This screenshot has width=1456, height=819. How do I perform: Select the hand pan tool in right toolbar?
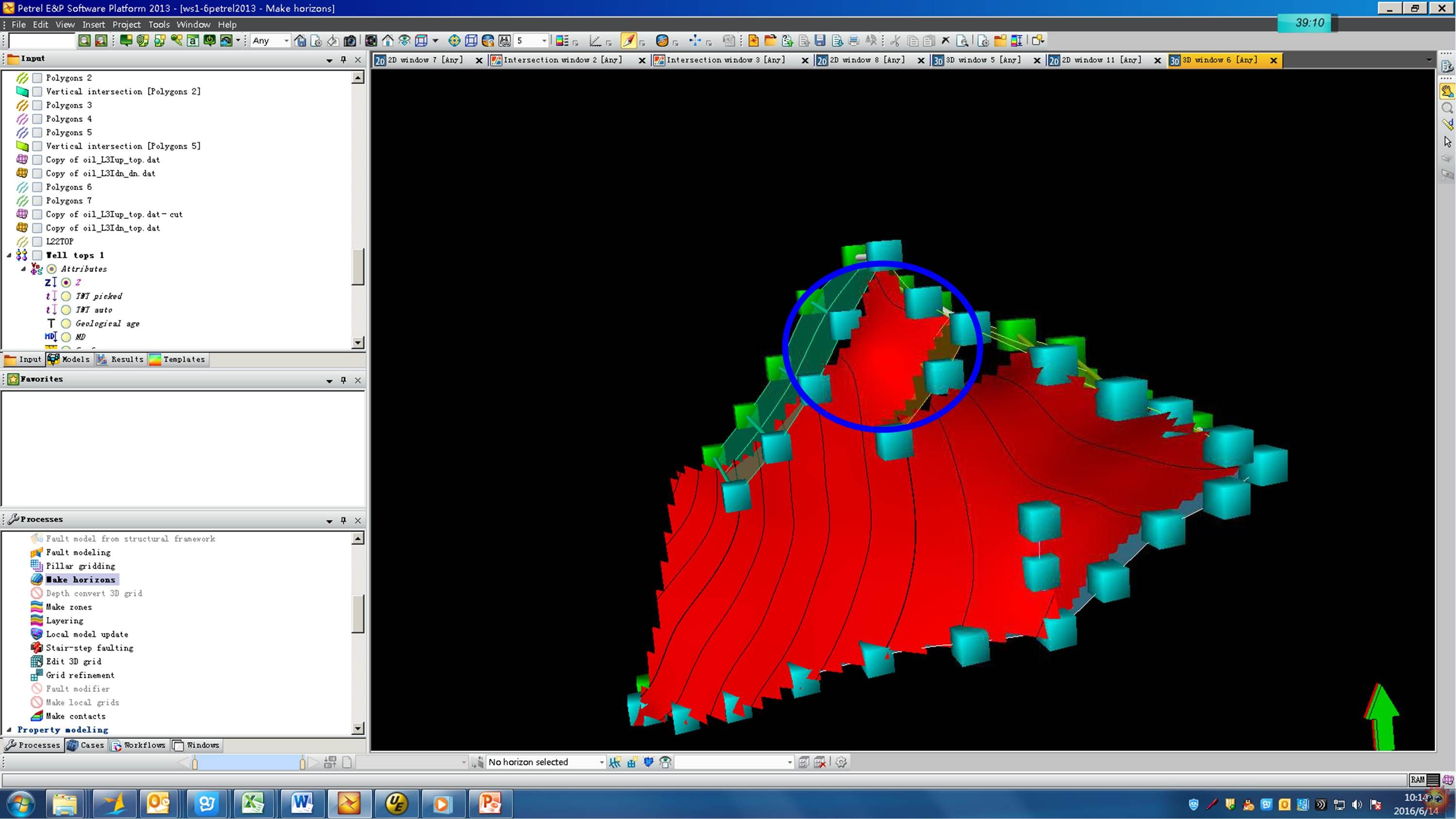coord(1447,90)
